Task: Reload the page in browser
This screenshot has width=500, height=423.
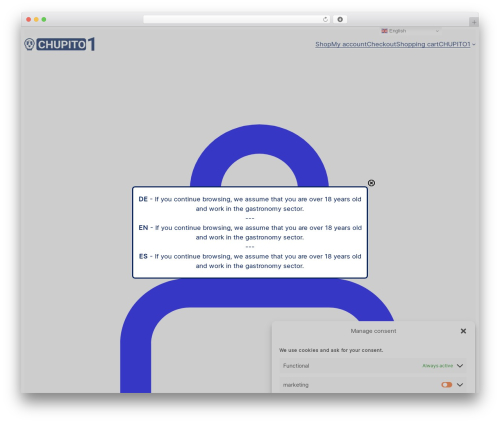Action: (x=325, y=19)
